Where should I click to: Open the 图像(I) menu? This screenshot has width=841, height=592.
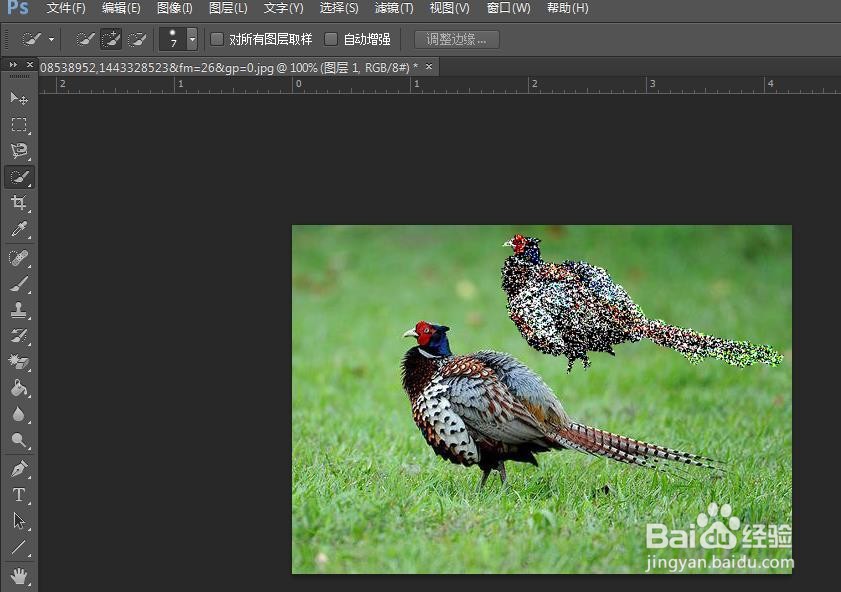175,8
